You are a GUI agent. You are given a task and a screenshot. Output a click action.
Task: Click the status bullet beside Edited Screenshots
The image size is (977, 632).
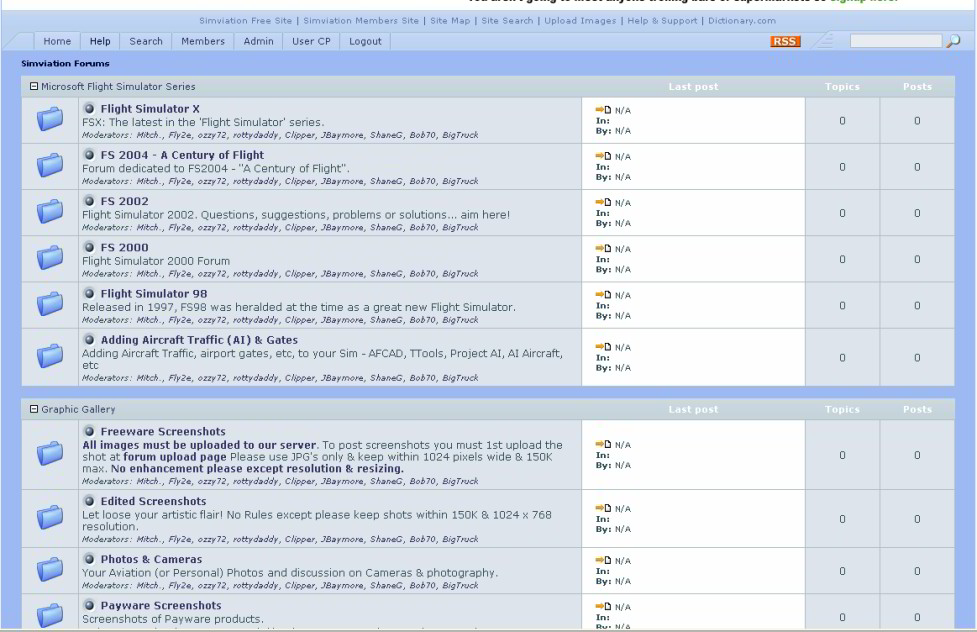tap(89, 501)
